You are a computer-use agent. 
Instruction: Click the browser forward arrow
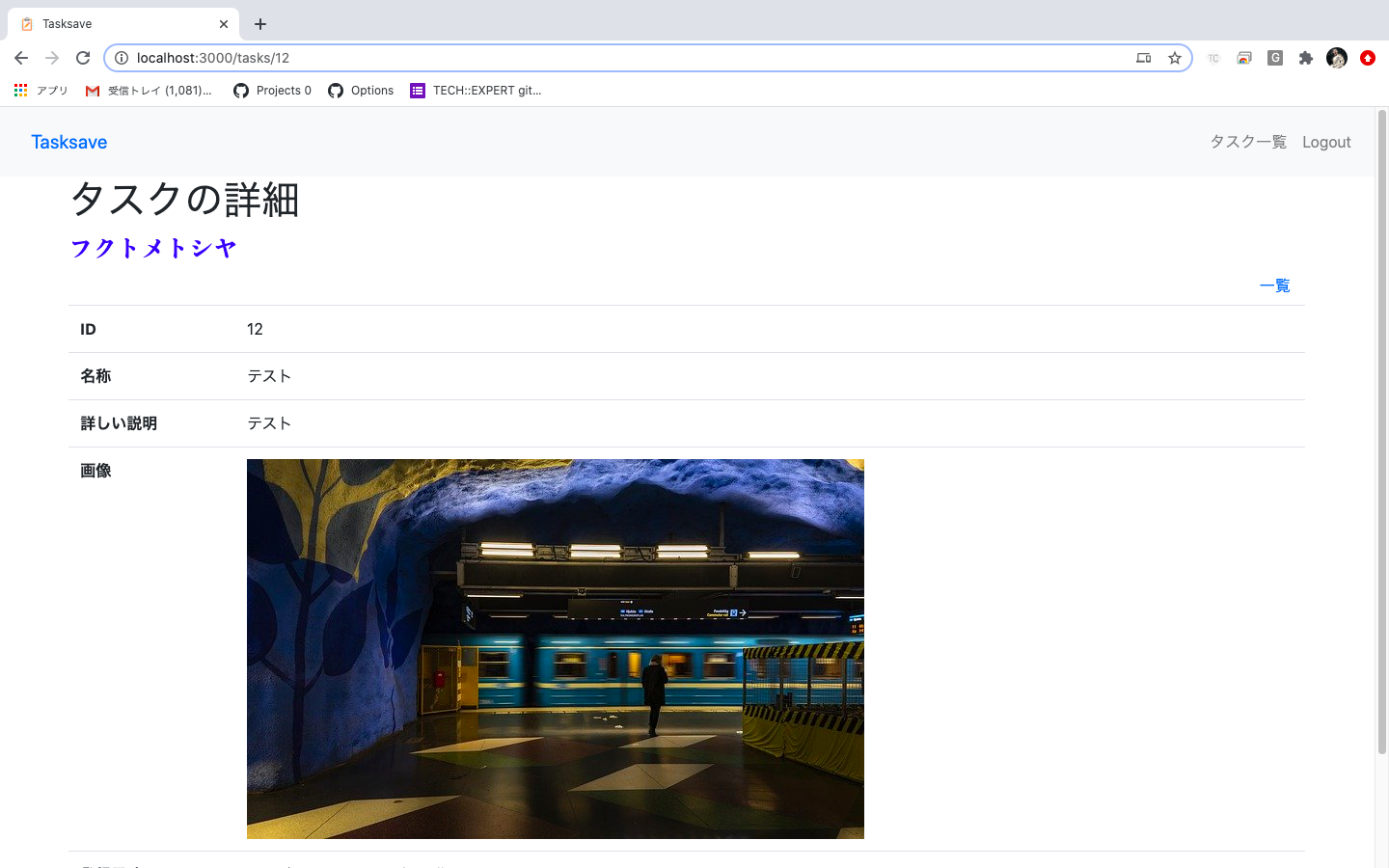click(52, 58)
